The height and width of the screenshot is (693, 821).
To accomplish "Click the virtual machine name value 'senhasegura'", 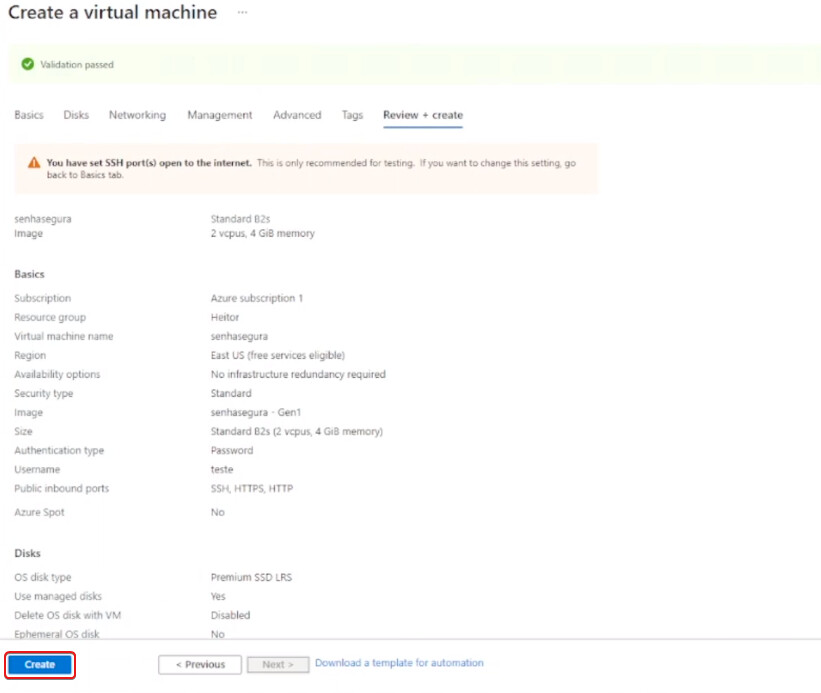I will [x=239, y=336].
